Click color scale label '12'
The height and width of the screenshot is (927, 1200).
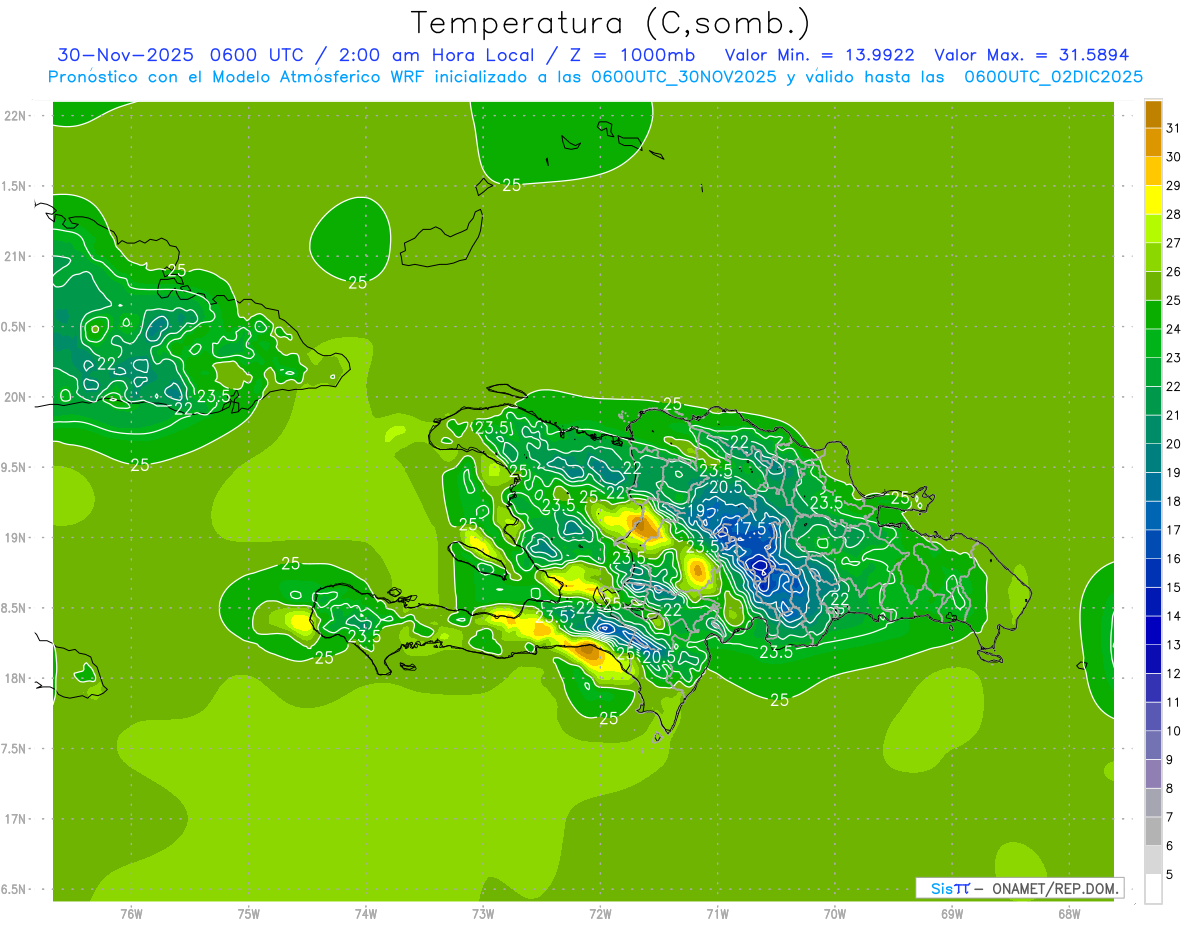point(1173,673)
